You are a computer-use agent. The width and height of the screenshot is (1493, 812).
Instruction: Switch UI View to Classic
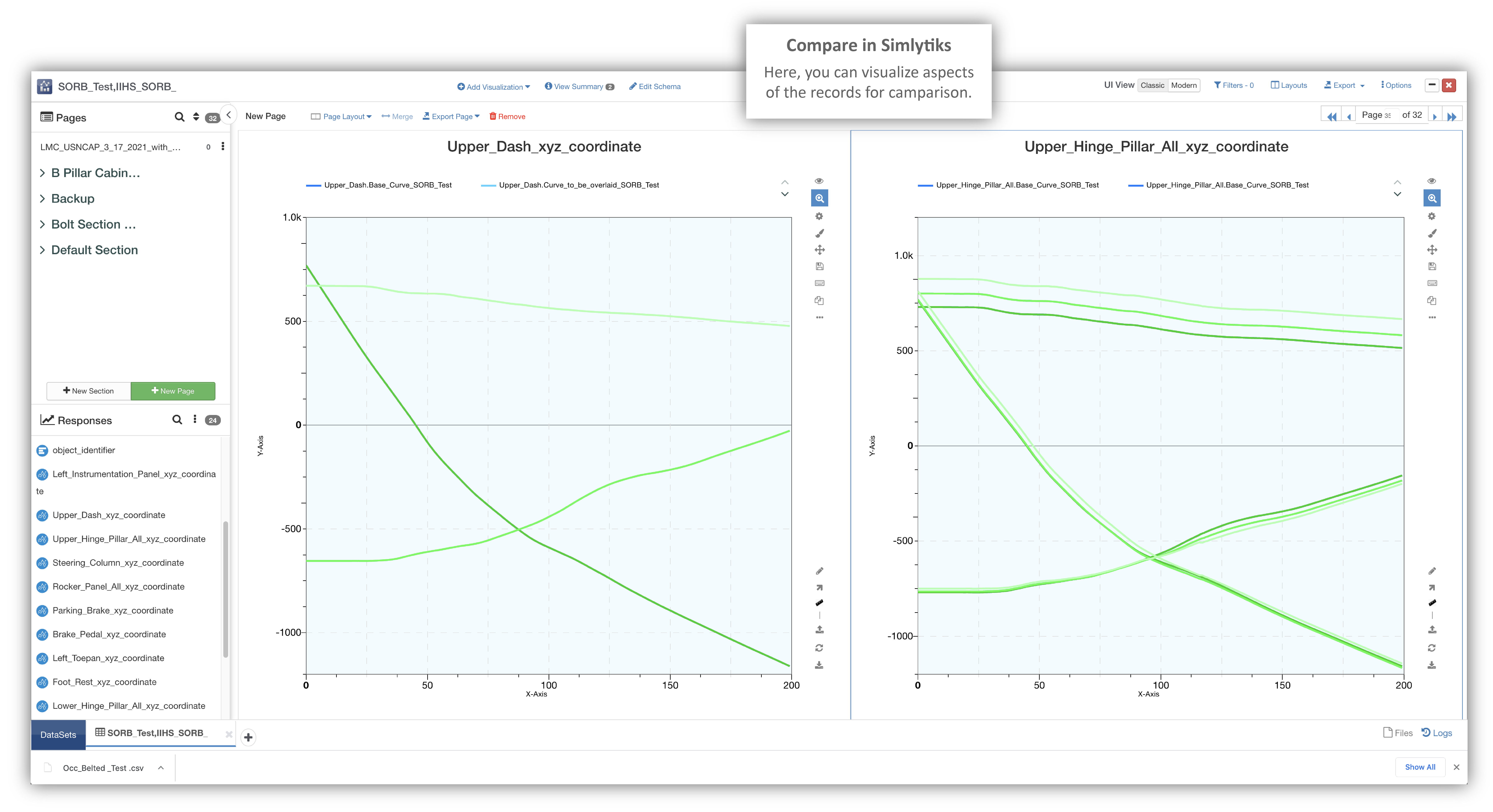(x=1152, y=85)
